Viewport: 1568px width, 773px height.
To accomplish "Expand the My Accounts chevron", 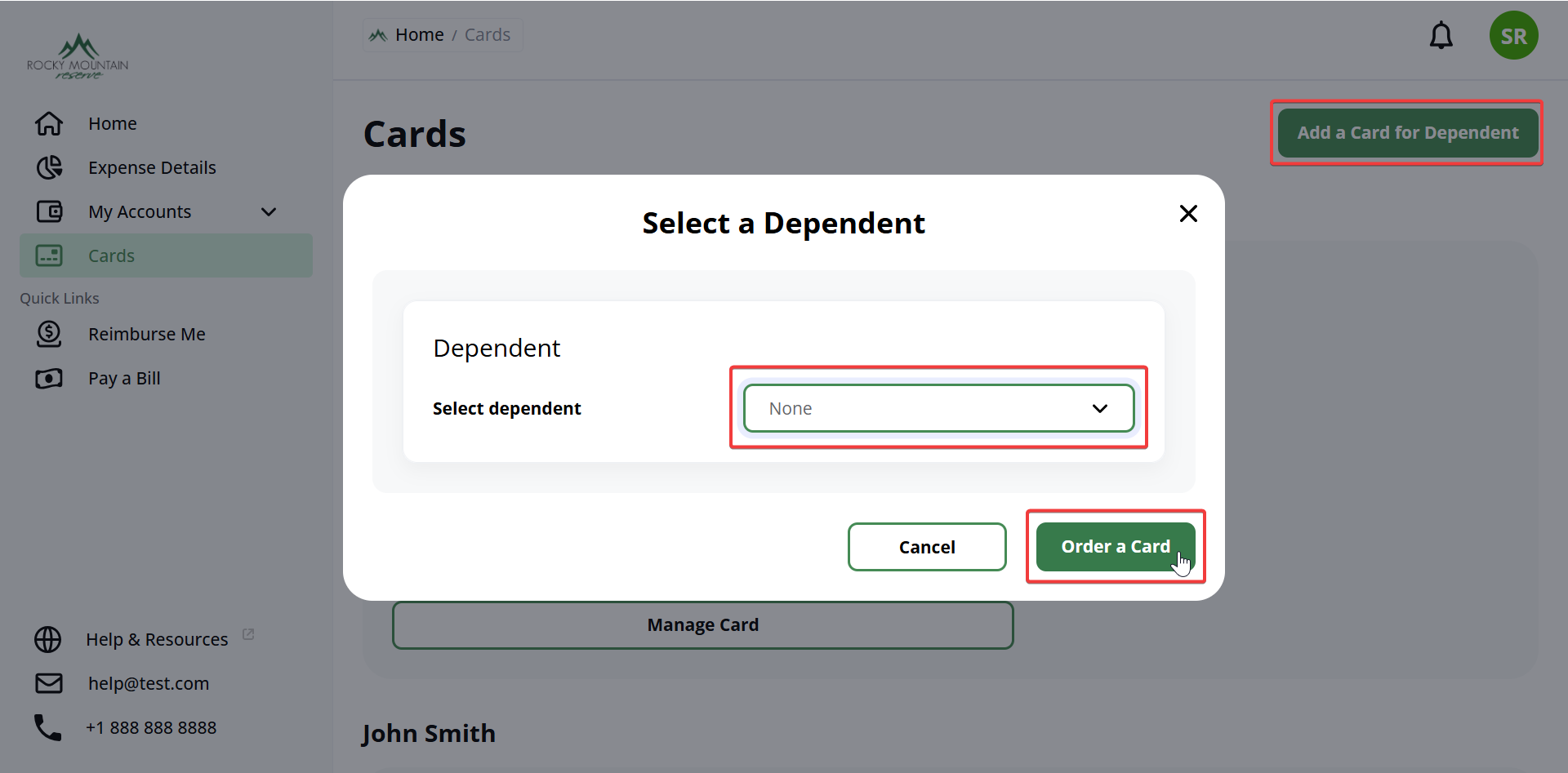I will coord(269,211).
